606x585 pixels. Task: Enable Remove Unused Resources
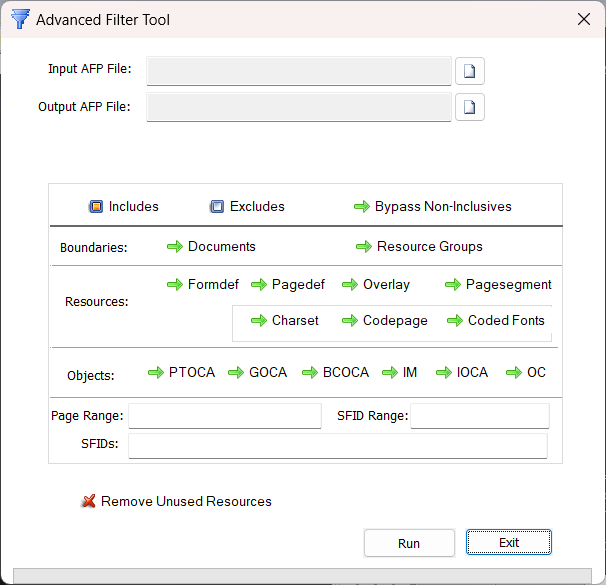(89, 502)
